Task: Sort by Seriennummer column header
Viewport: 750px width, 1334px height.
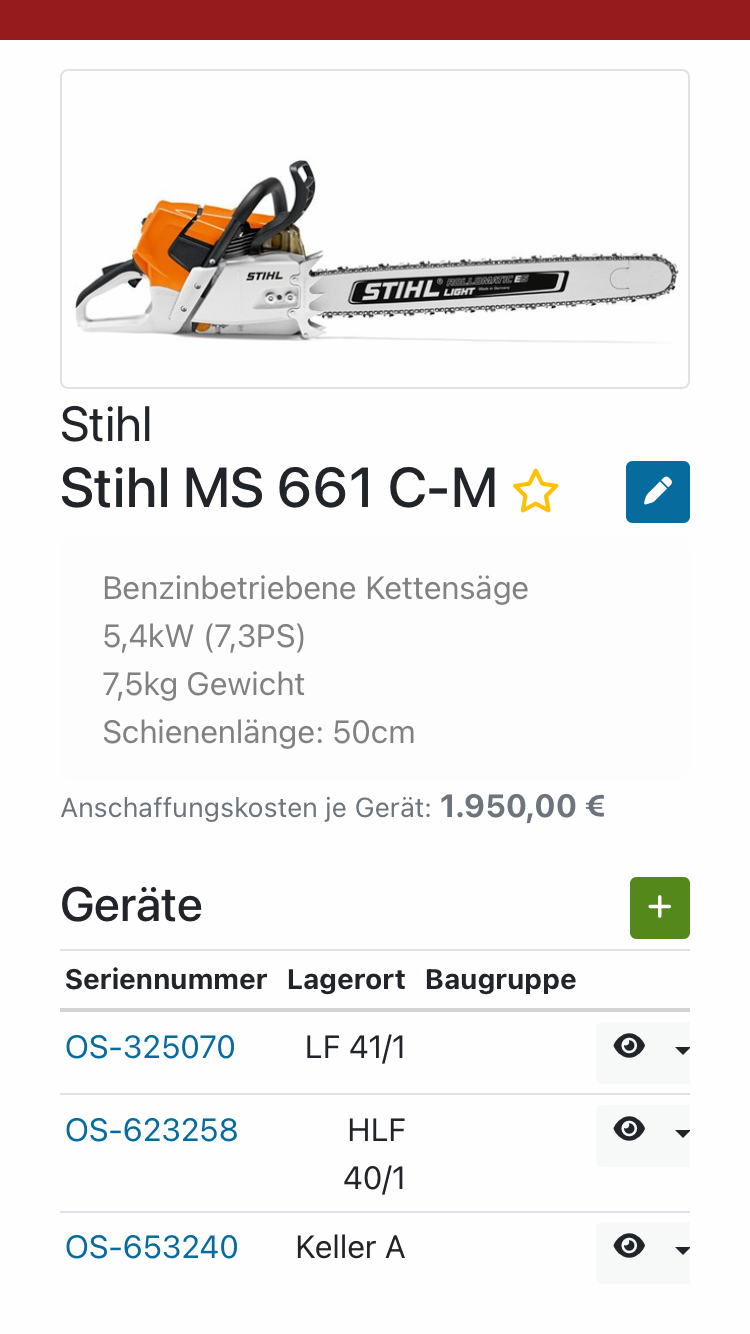Action: 166,979
